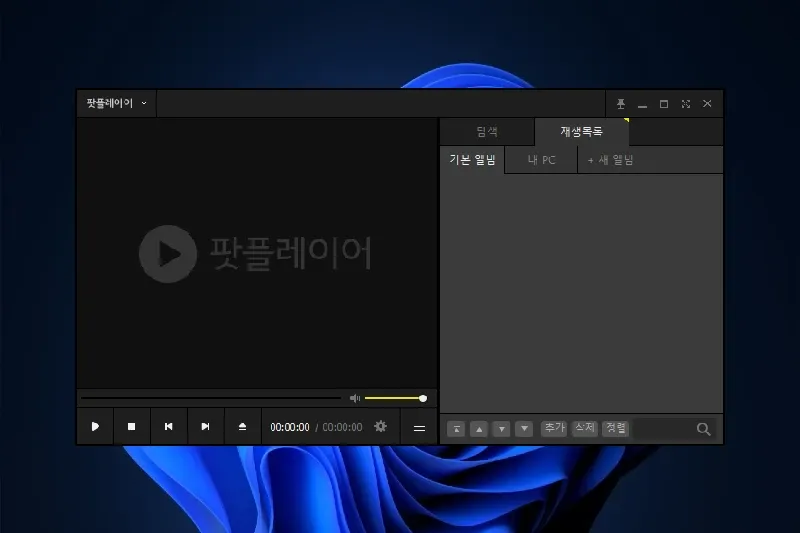Click the 추가 button to add files
Screen dimensions: 800x533
(x=554, y=428)
